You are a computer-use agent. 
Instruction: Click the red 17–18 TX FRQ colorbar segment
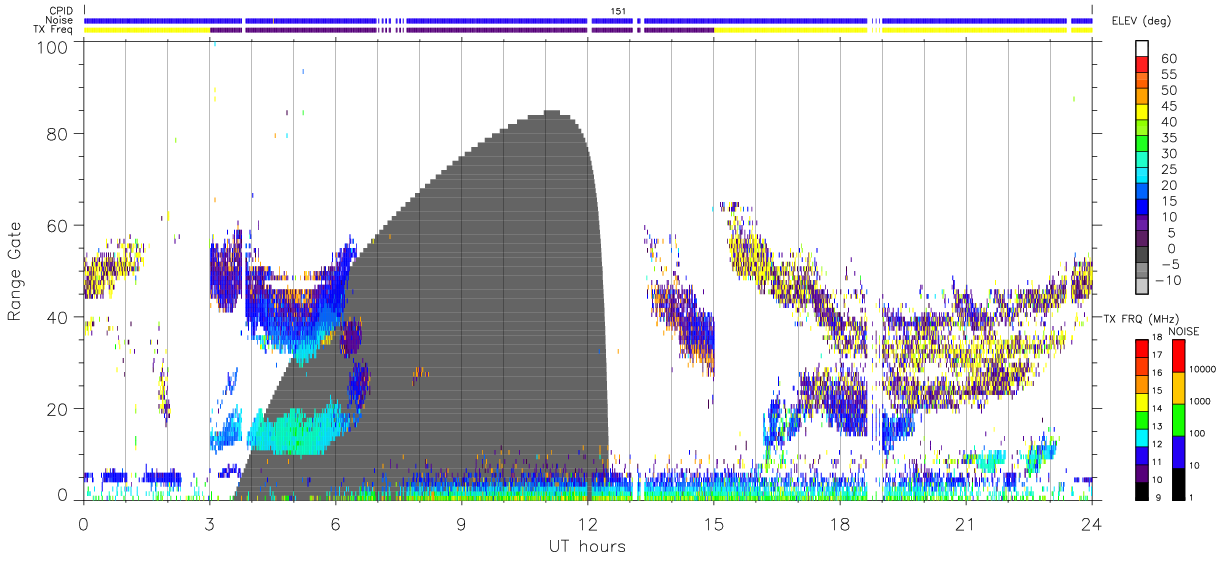1141,347
